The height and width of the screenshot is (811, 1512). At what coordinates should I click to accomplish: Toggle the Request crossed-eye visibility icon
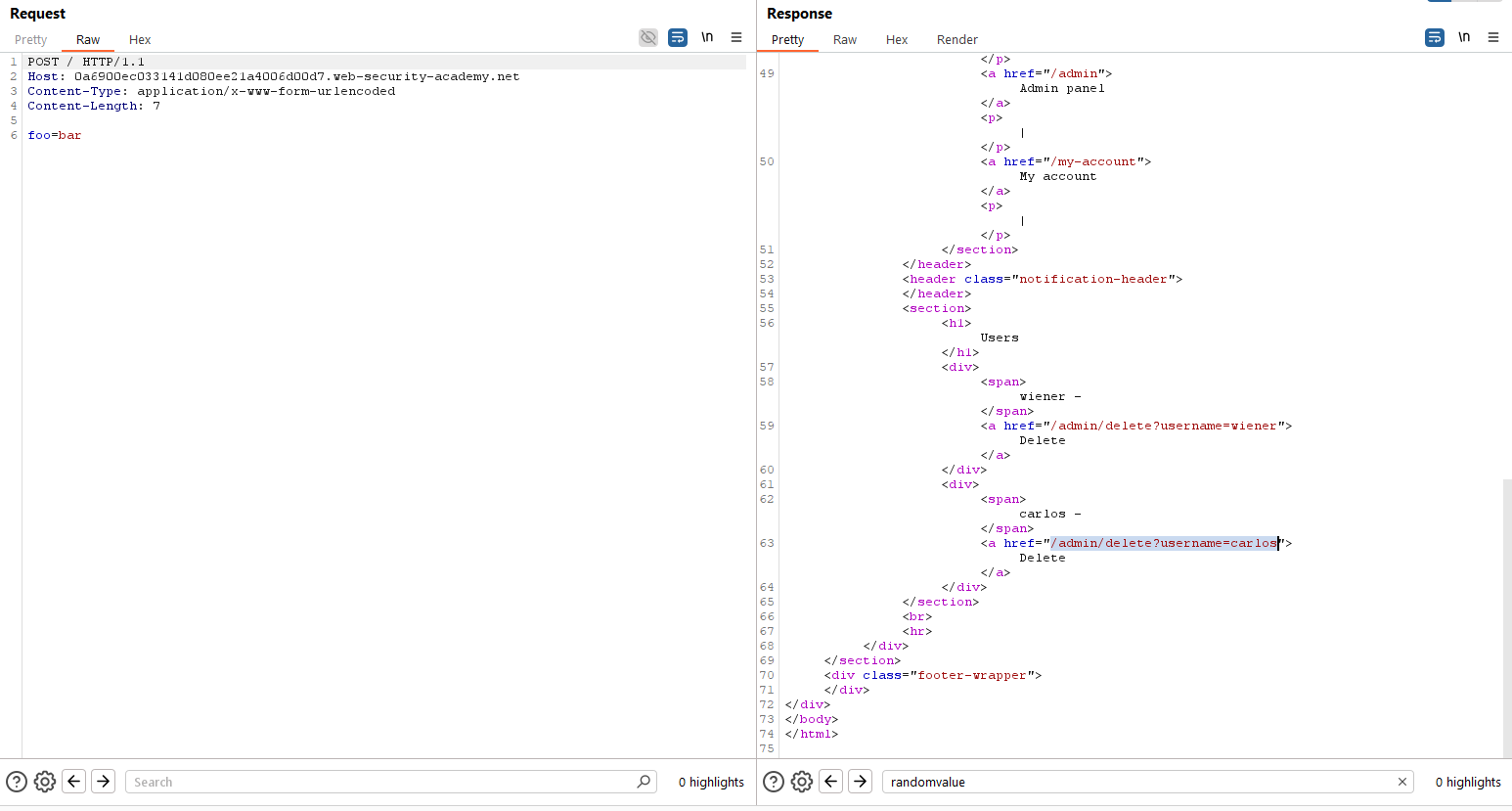click(648, 38)
